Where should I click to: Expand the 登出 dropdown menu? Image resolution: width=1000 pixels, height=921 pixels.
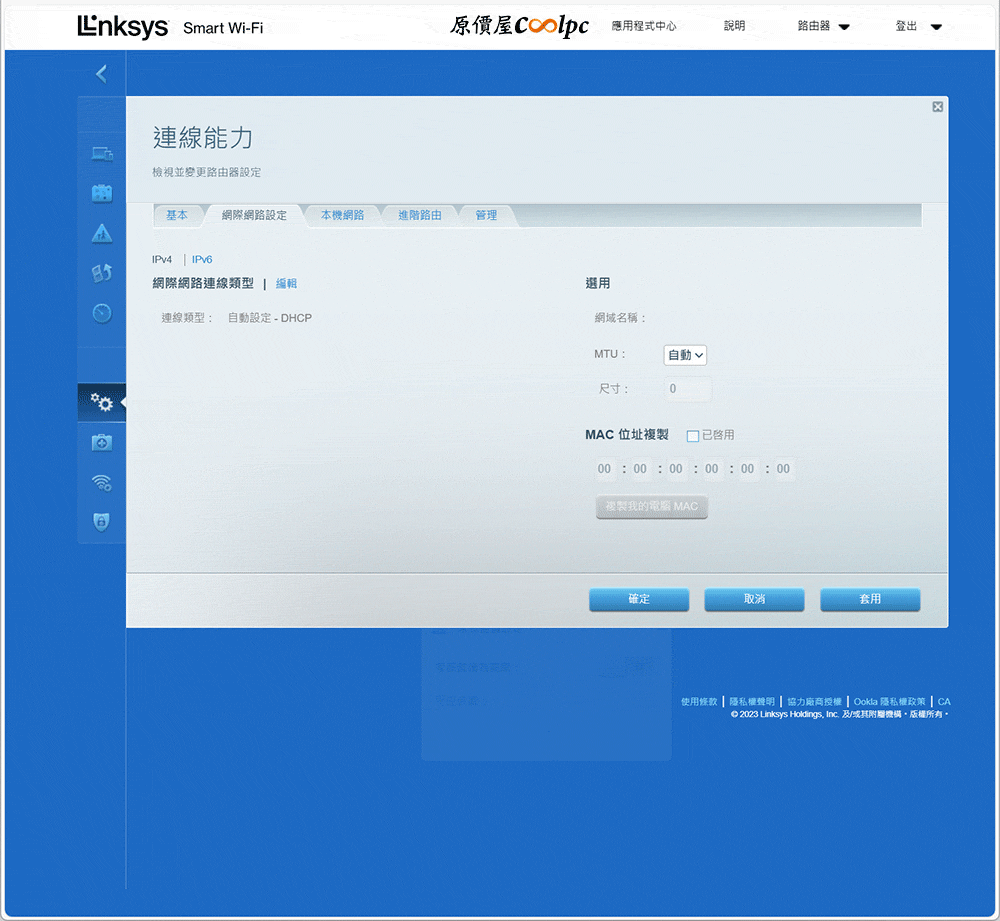918,27
